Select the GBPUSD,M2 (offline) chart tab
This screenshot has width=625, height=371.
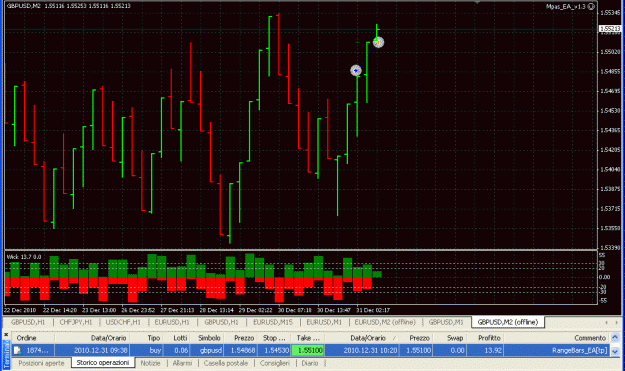(508, 322)
